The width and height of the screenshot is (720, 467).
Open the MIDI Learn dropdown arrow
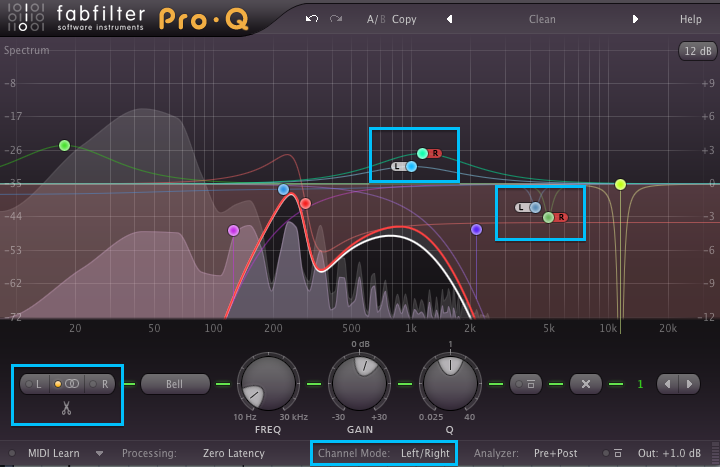99,454
